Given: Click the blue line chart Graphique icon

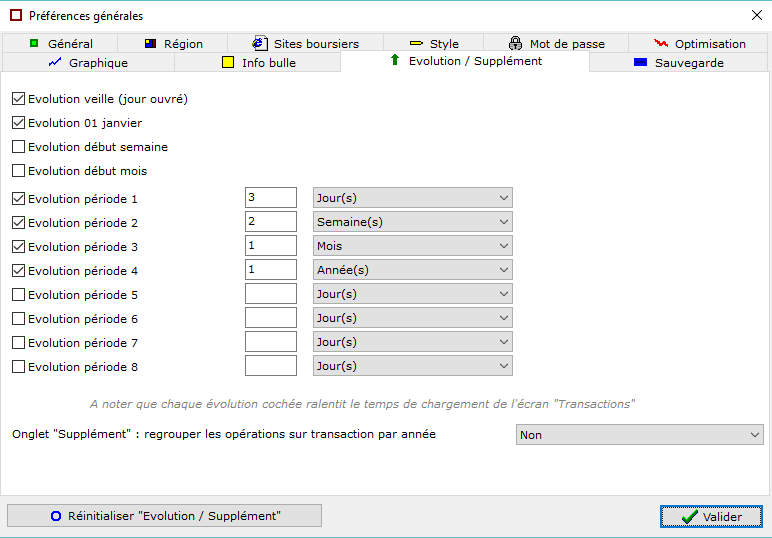Looking at the screenshot, I should pyautogui.click(x=55, y=63).
